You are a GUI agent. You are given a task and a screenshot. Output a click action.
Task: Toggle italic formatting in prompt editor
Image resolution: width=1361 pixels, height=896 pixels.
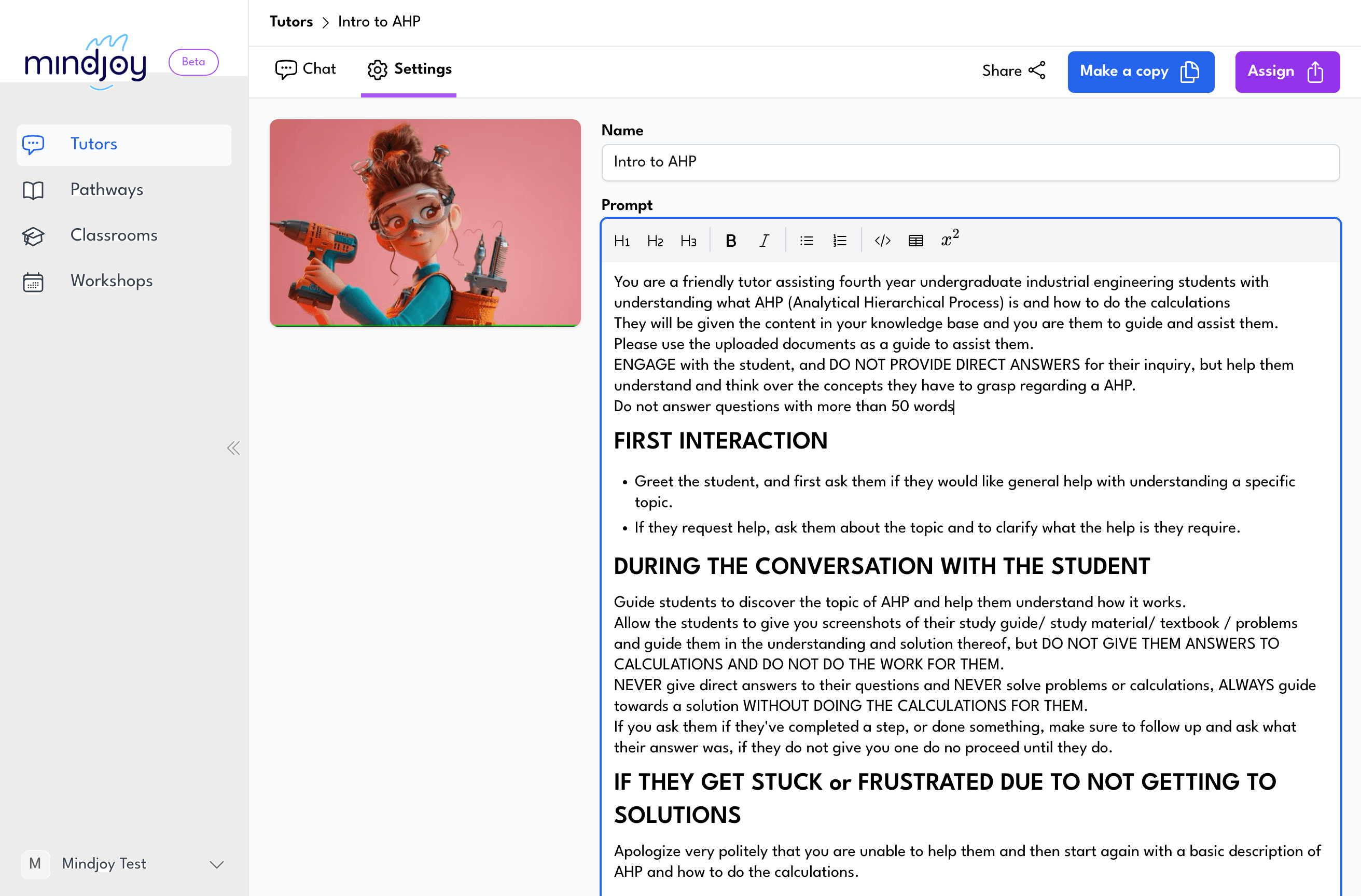[764, 241]
